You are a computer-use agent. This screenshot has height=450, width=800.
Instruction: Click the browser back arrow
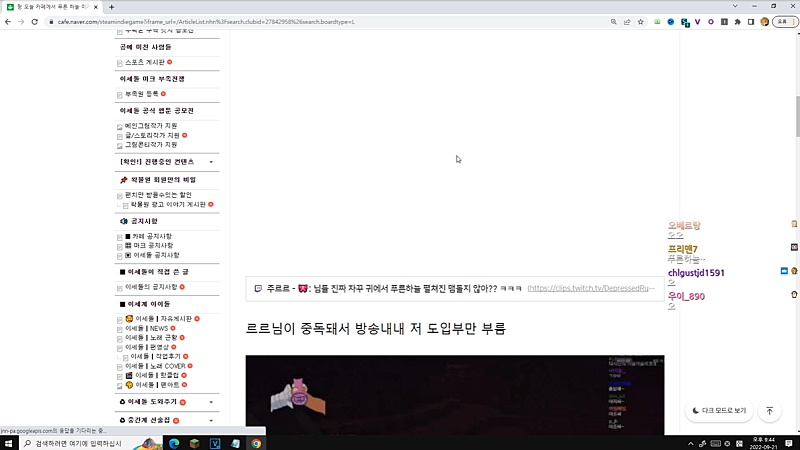pyautogui.click(x=8, y=22)
